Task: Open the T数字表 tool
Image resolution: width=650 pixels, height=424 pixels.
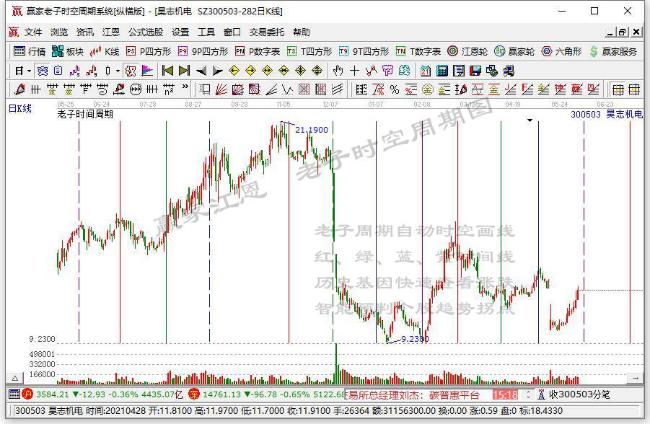Action: pyautogui.click(x=418, y=51)
